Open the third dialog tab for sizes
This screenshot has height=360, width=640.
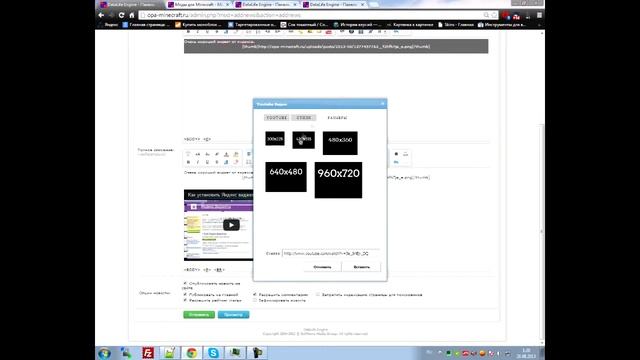(x=337, y=118)
